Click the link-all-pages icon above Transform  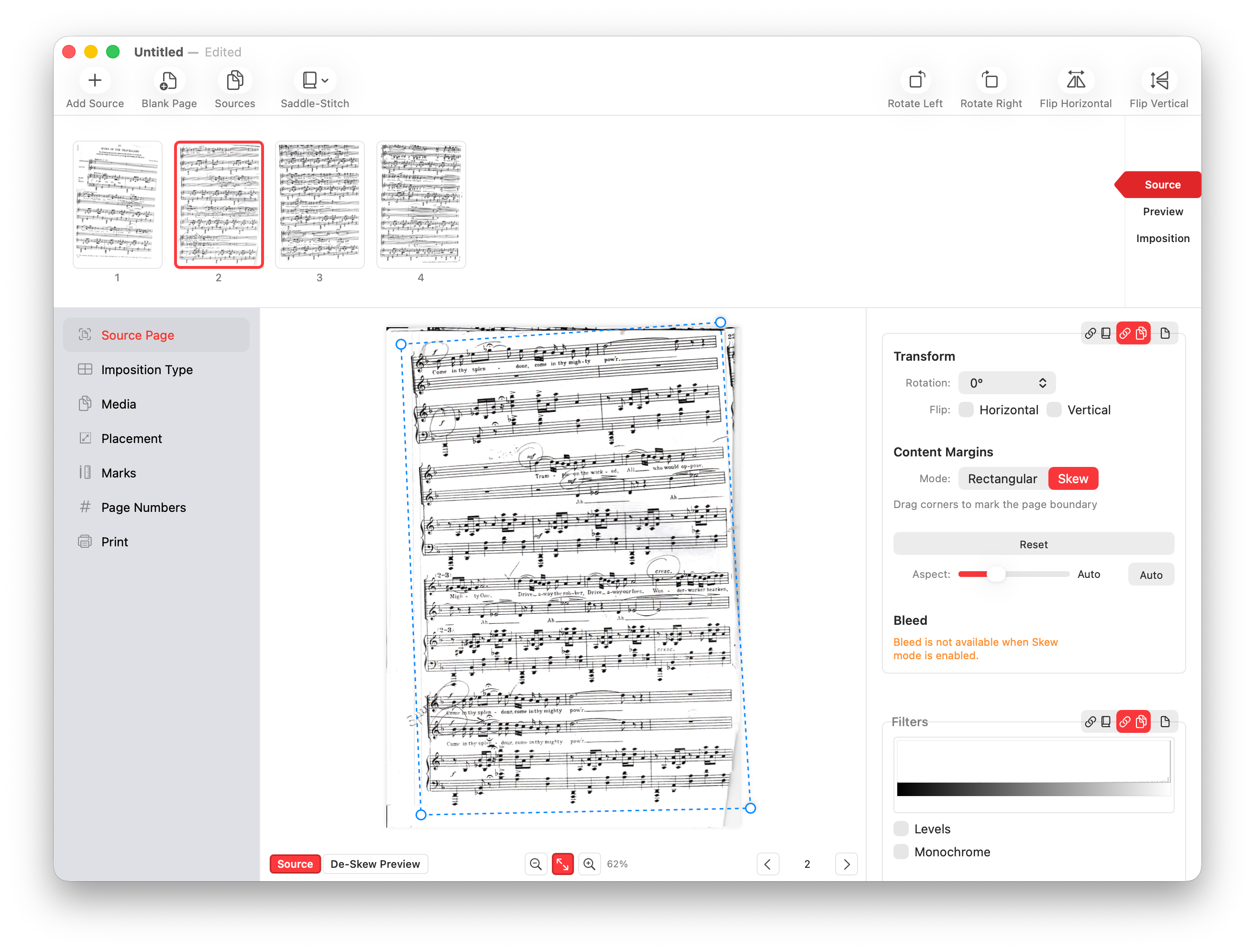click(1090, 333)
